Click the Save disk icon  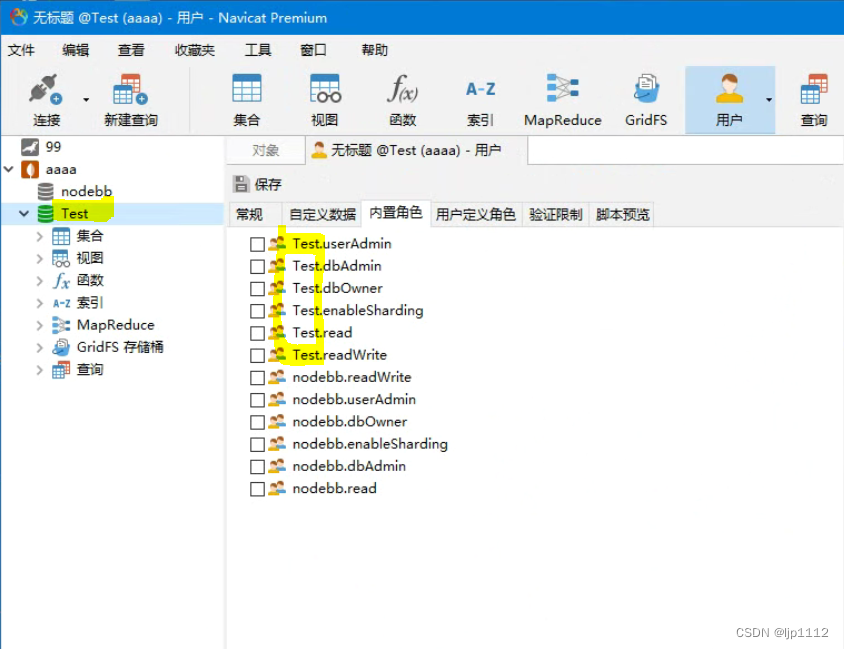pos(241,184)
